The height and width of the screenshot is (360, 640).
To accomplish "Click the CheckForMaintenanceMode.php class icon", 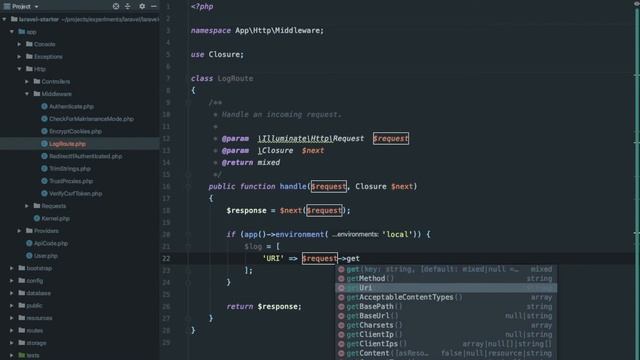I will [44, 119].
